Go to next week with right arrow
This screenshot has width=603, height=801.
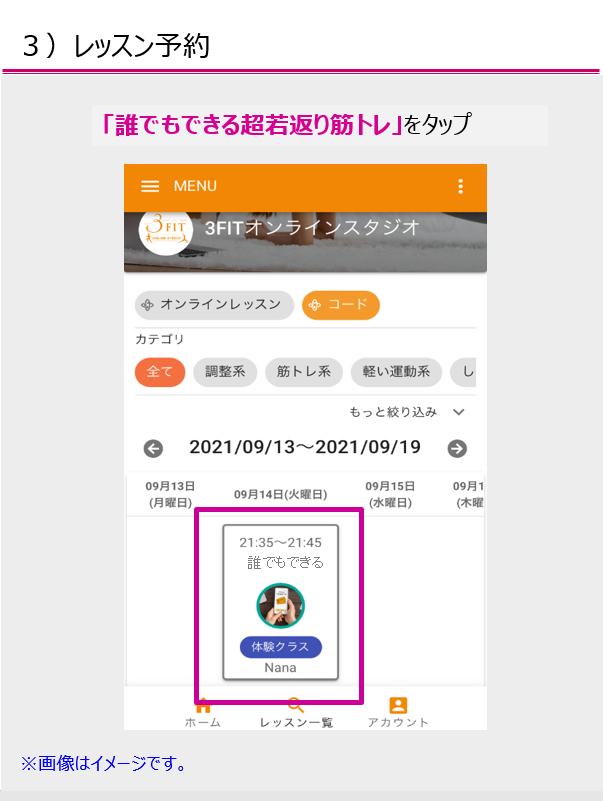coord(457,449)
